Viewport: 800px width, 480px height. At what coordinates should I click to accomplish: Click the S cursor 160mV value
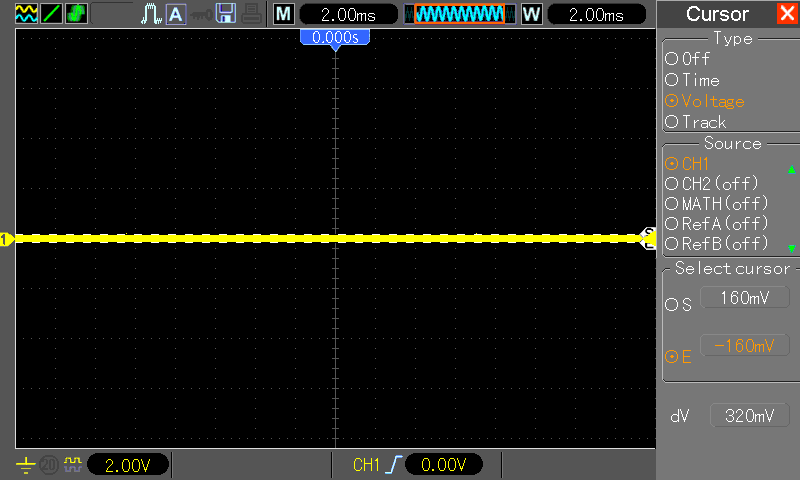coord(744,298)
